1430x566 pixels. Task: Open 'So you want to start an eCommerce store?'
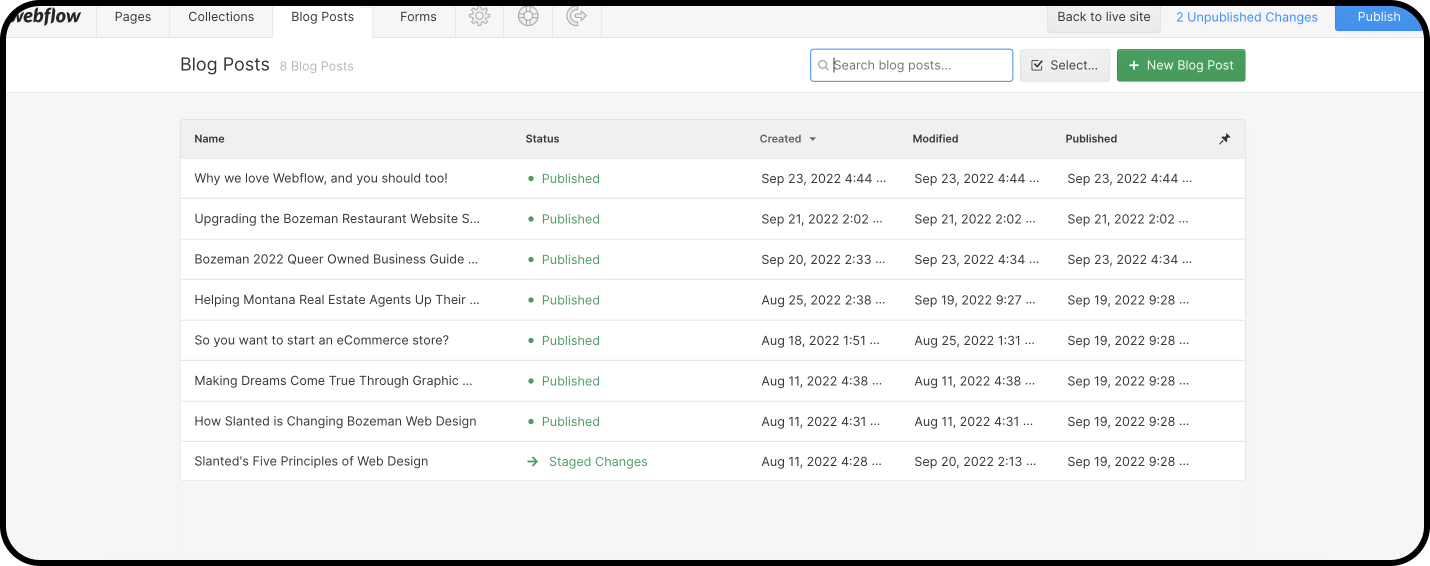(x=322, y=340)
